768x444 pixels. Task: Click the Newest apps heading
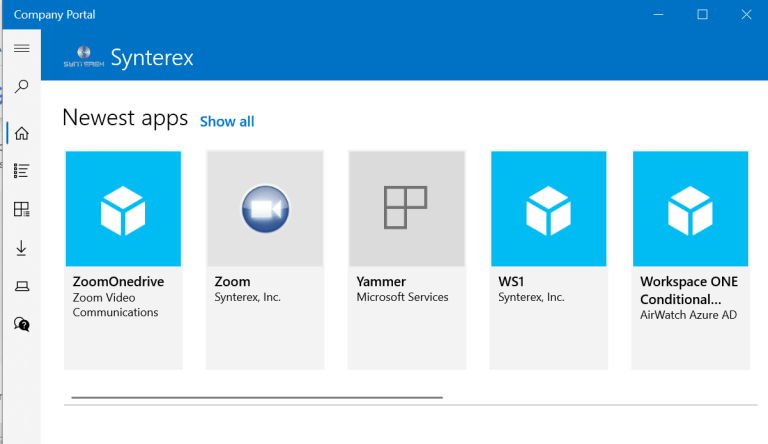pyautogui.click(x=125, y=118)
